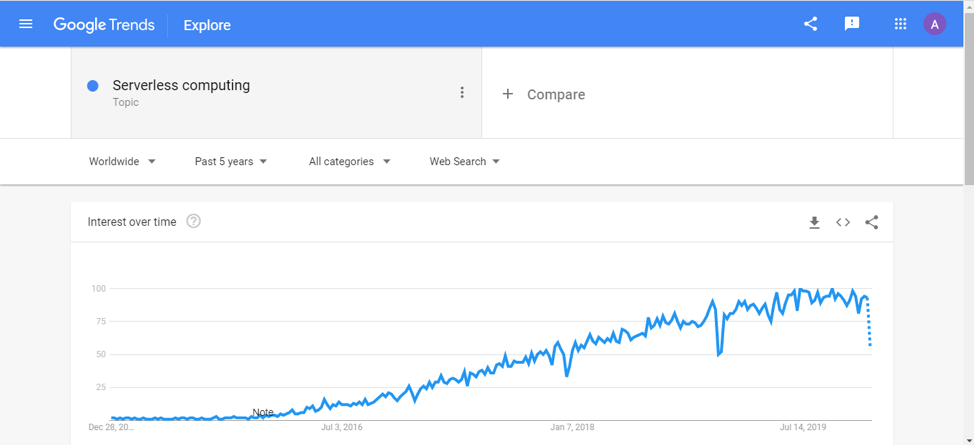Share the Interest over time chart
This screenshot has height=445, width=974.
[872, 222]
